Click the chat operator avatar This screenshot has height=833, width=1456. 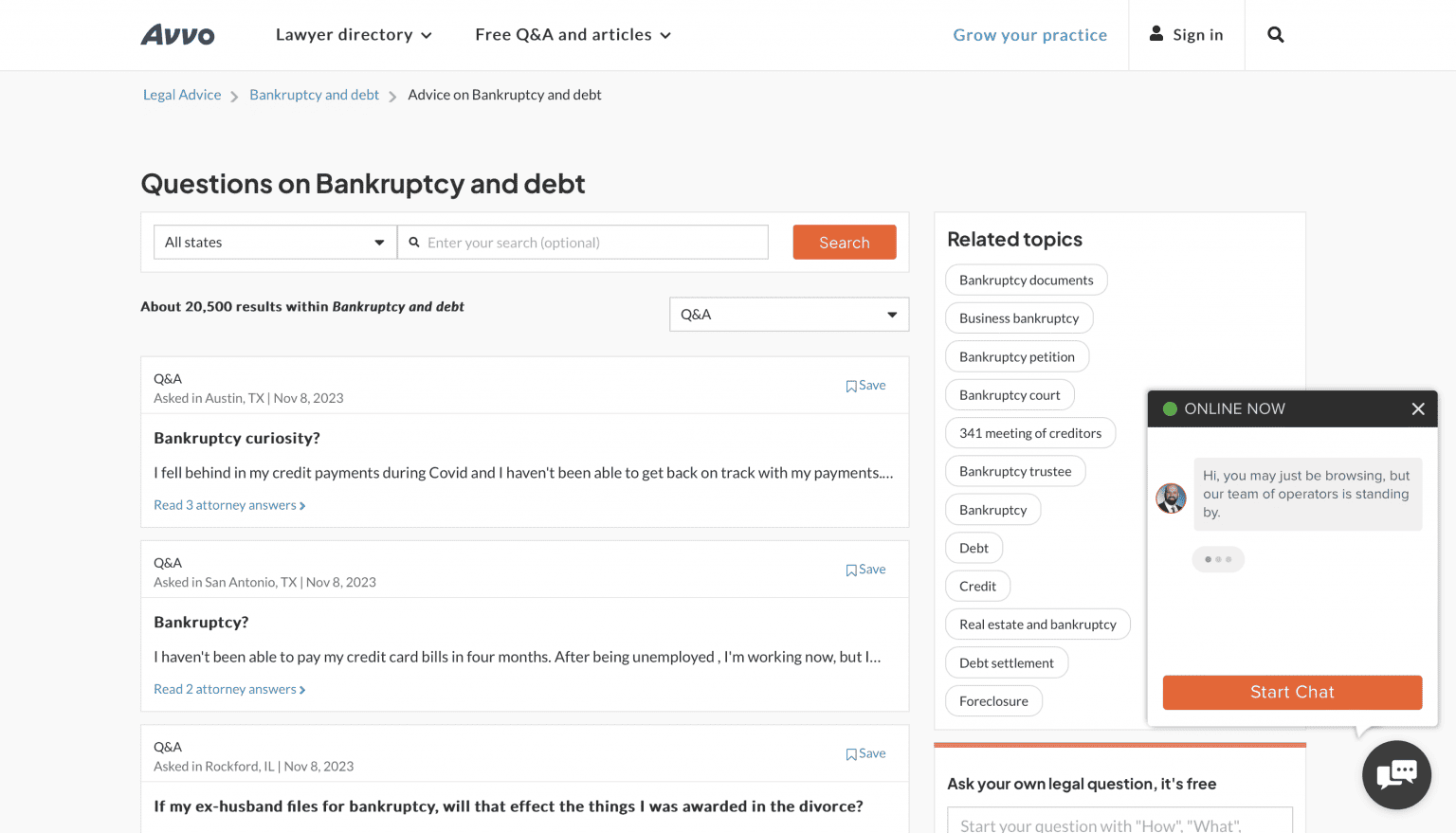(1172, 498)
